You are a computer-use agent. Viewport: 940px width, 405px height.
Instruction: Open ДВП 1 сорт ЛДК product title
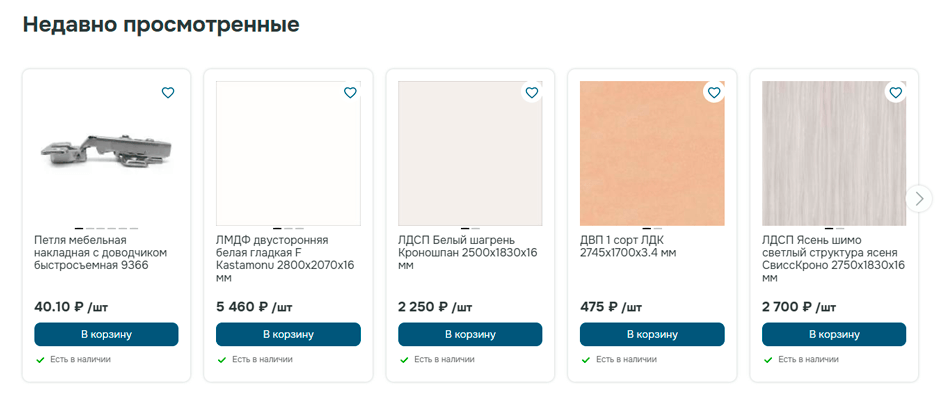pos(628,247)
